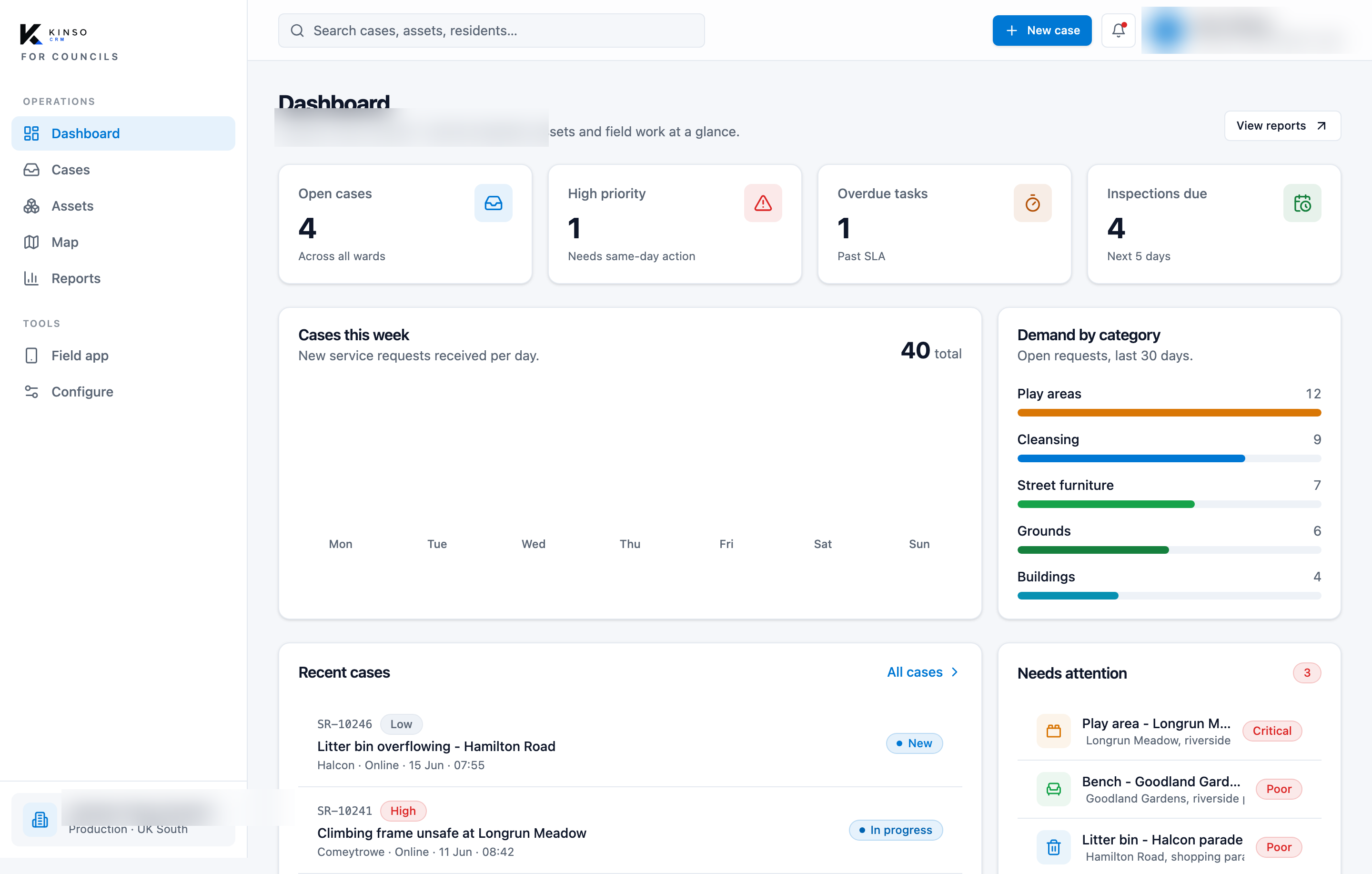
Task: Click the 40 total figure
Action: click(x=931, y=351)
